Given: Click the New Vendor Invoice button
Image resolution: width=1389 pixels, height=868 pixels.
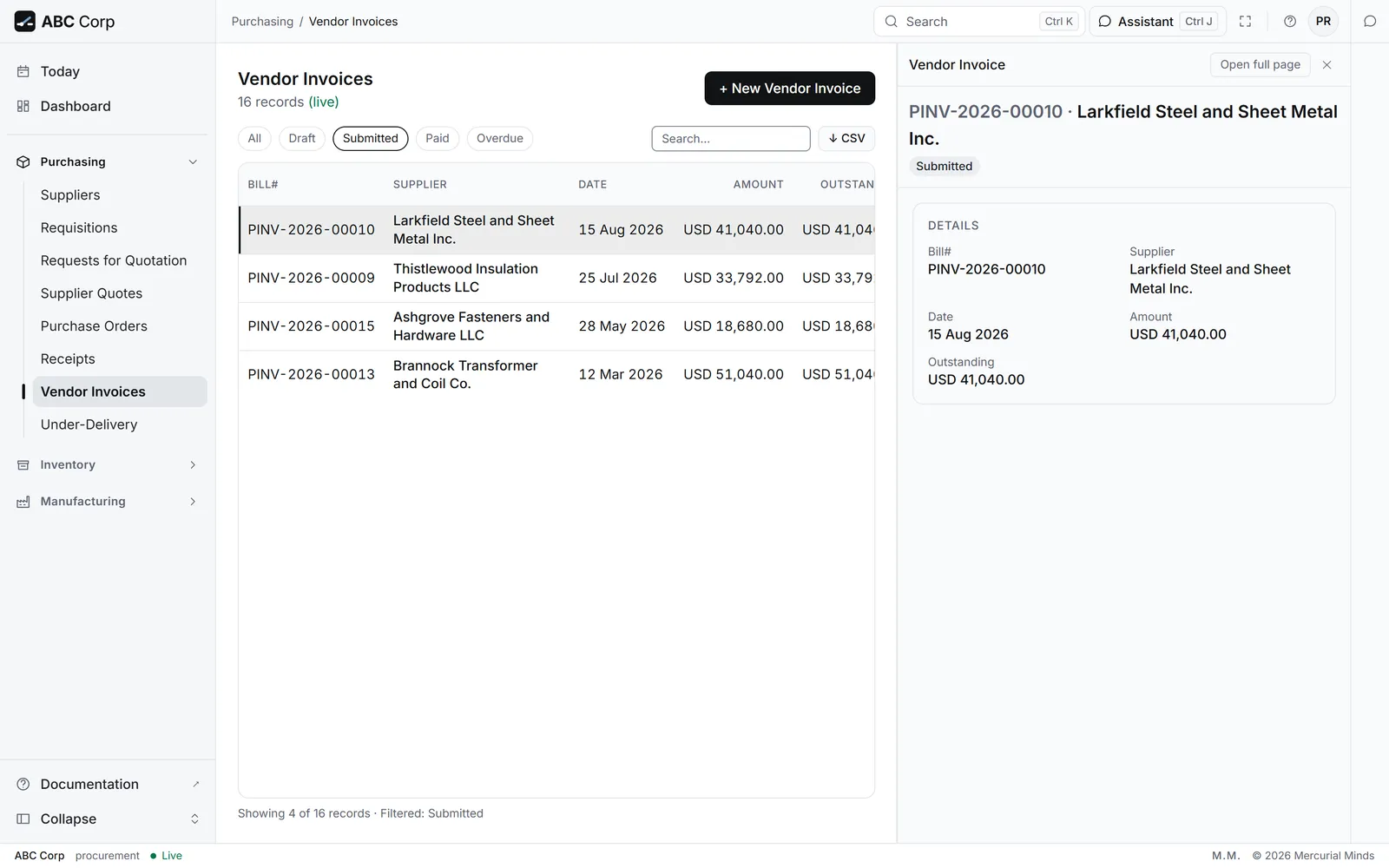Looking at the screenshot, I should (x=790, y=89).
